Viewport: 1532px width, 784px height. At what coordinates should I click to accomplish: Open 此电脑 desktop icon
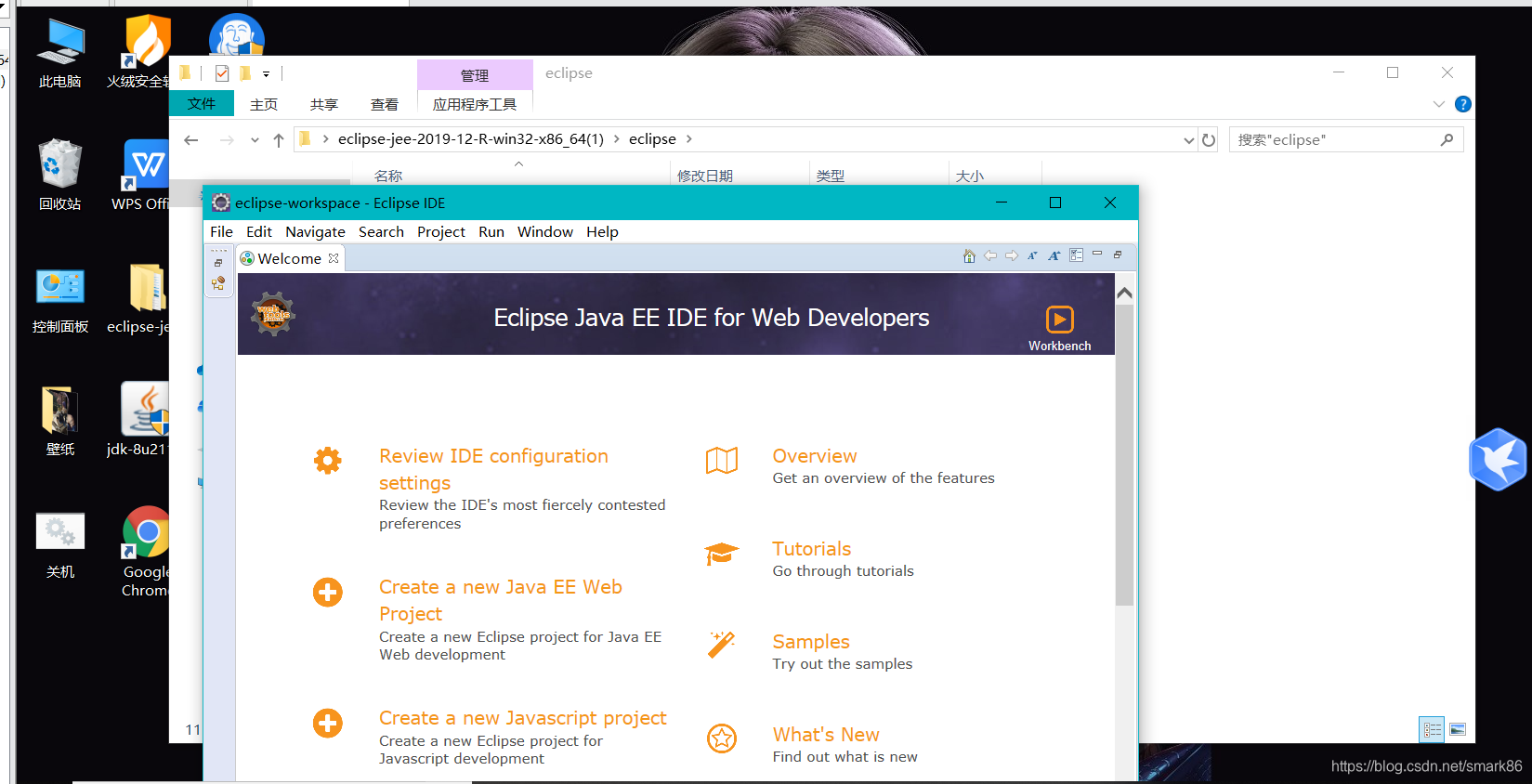pyautogui.click(x=60, y=53)
